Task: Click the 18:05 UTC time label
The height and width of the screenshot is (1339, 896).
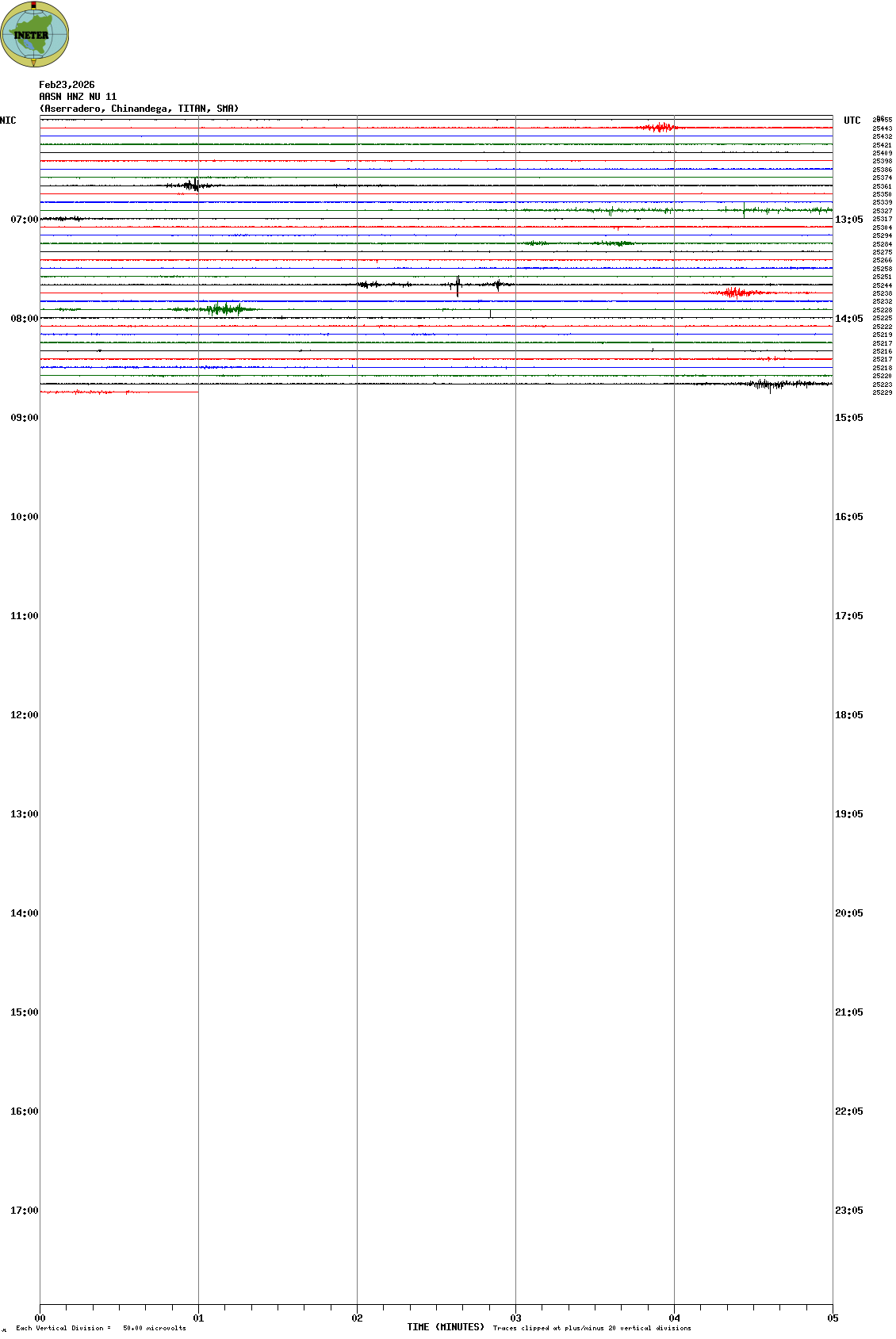Action: [848, 715]
